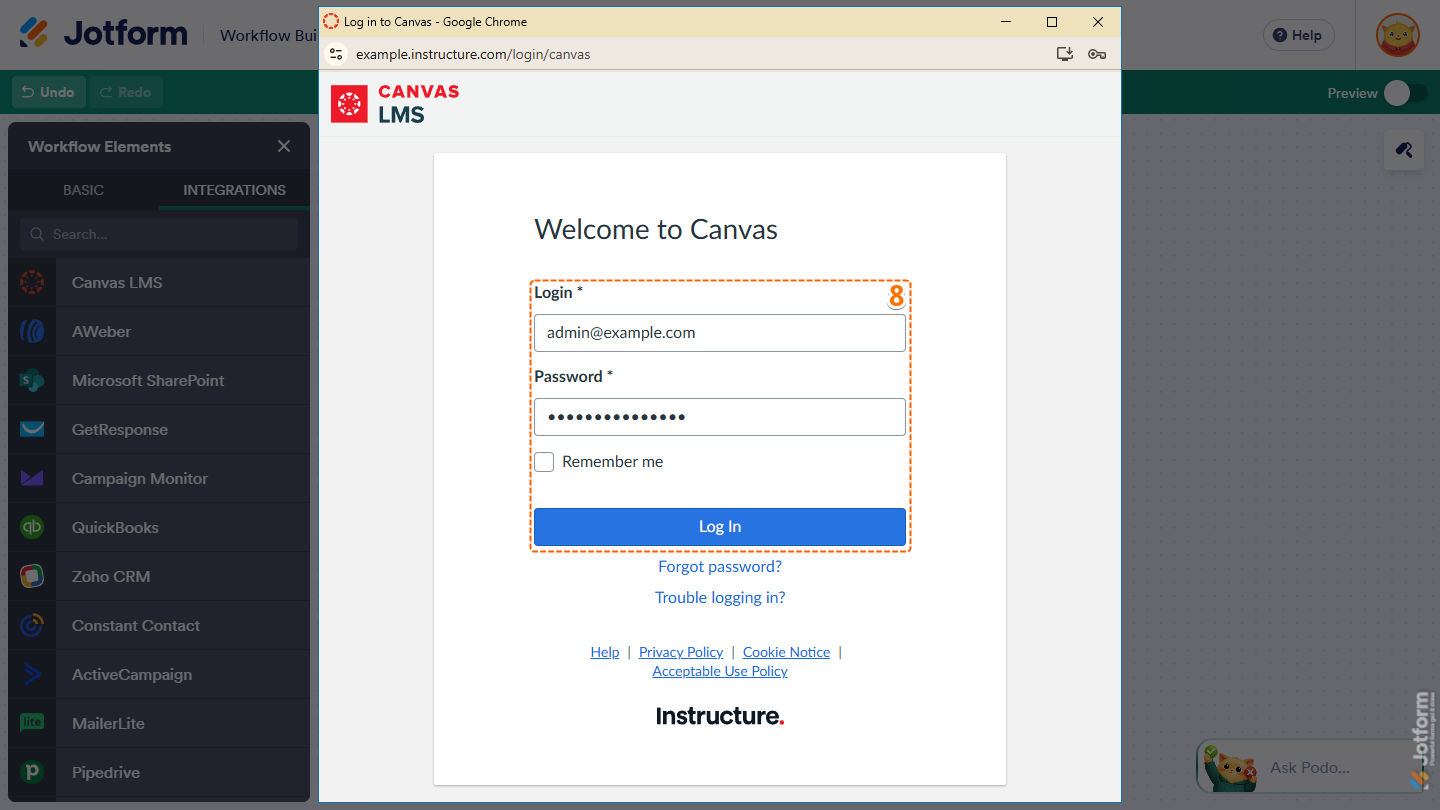Image resolution: width=1440 pixels, height=810 pixels.
Task: Click the QuickBooks icon
Action: pyautogui.click(x=32, y=528)
